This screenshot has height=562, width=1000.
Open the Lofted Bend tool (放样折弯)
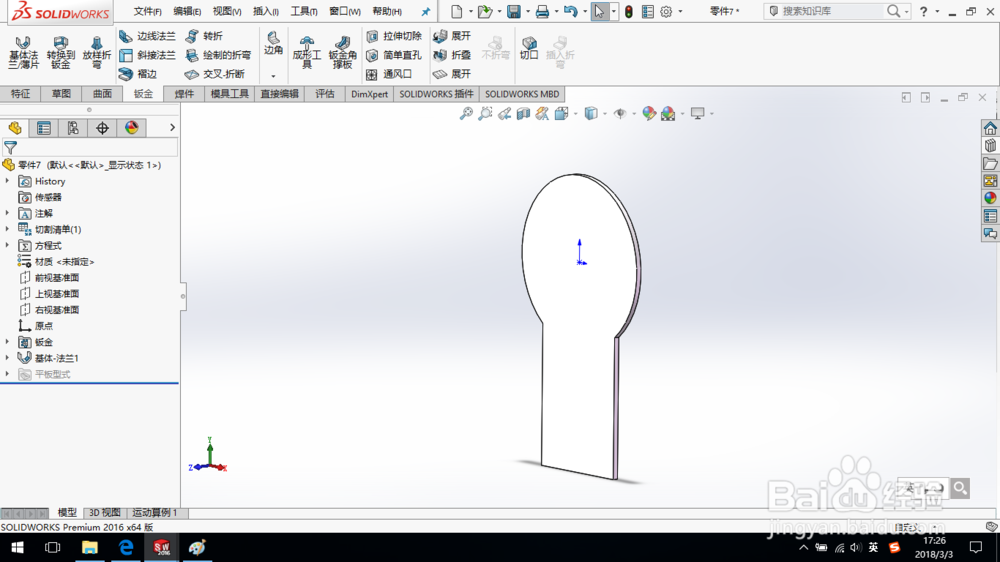97,52
